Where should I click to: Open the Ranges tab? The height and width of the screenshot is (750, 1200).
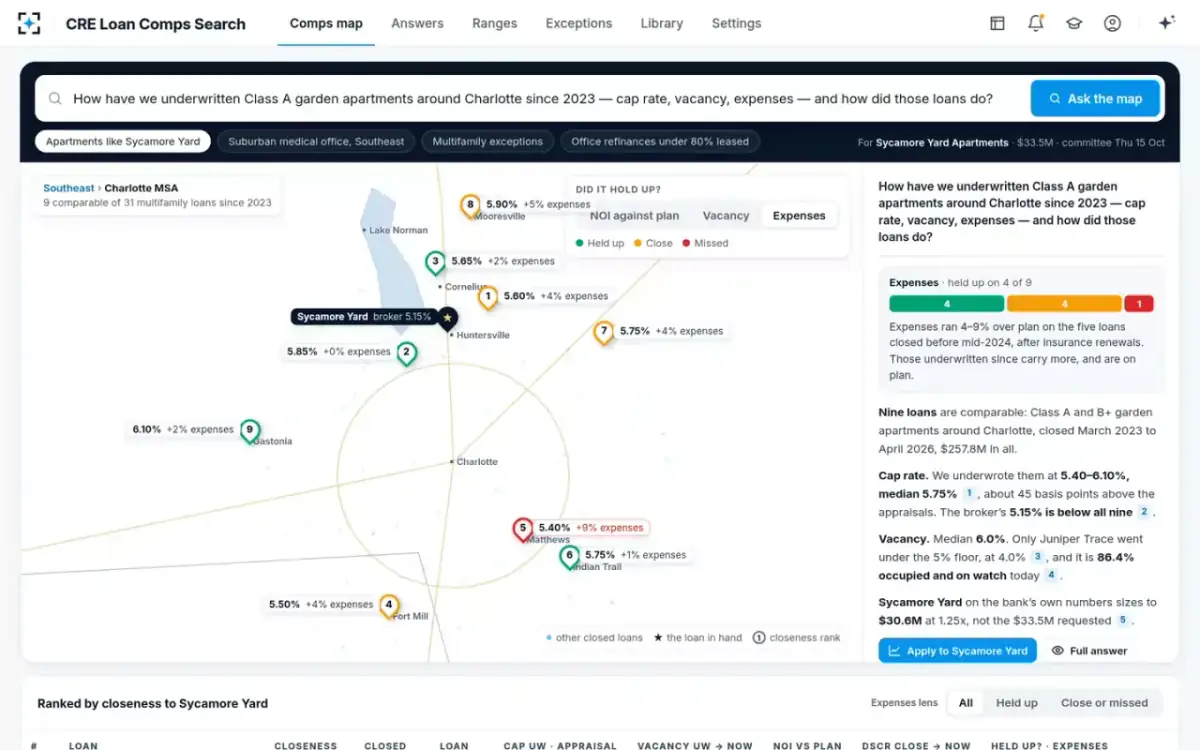[x=495, y=23]
